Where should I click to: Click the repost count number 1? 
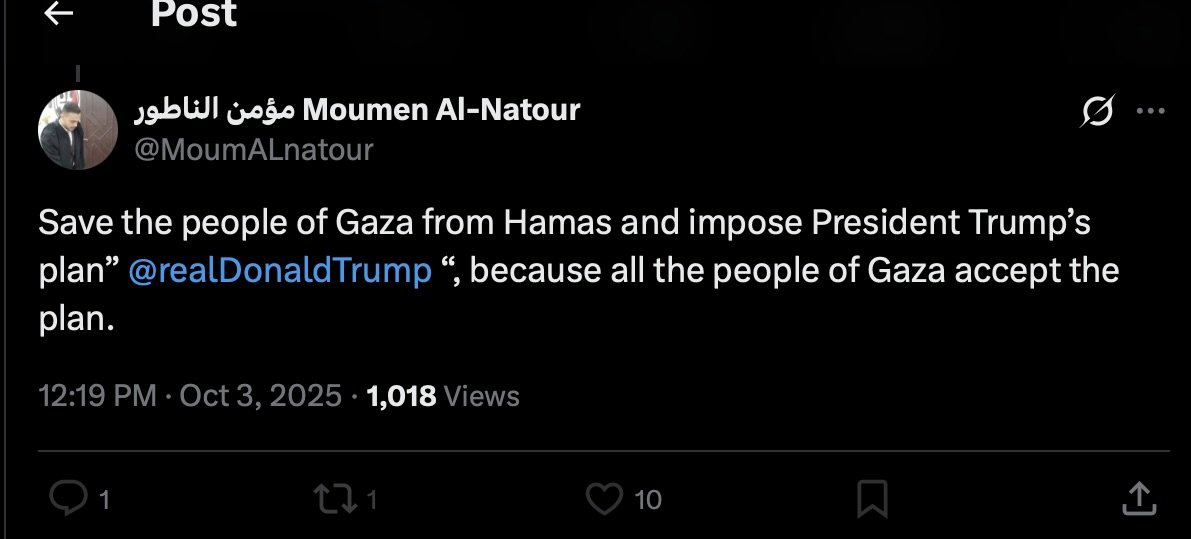(x=371, y=500)
